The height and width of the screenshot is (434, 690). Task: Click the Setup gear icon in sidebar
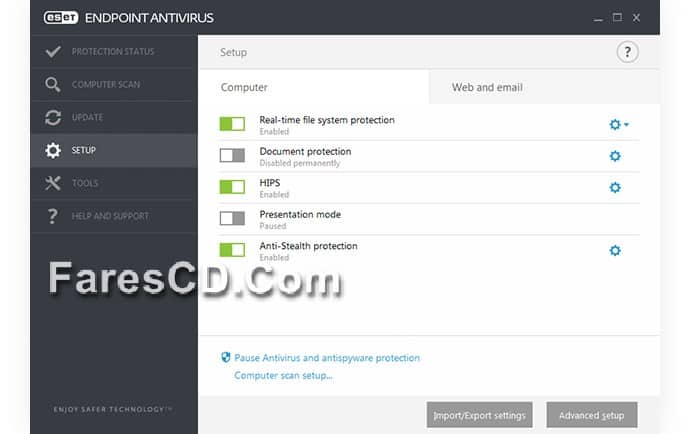tap(53, 150)
